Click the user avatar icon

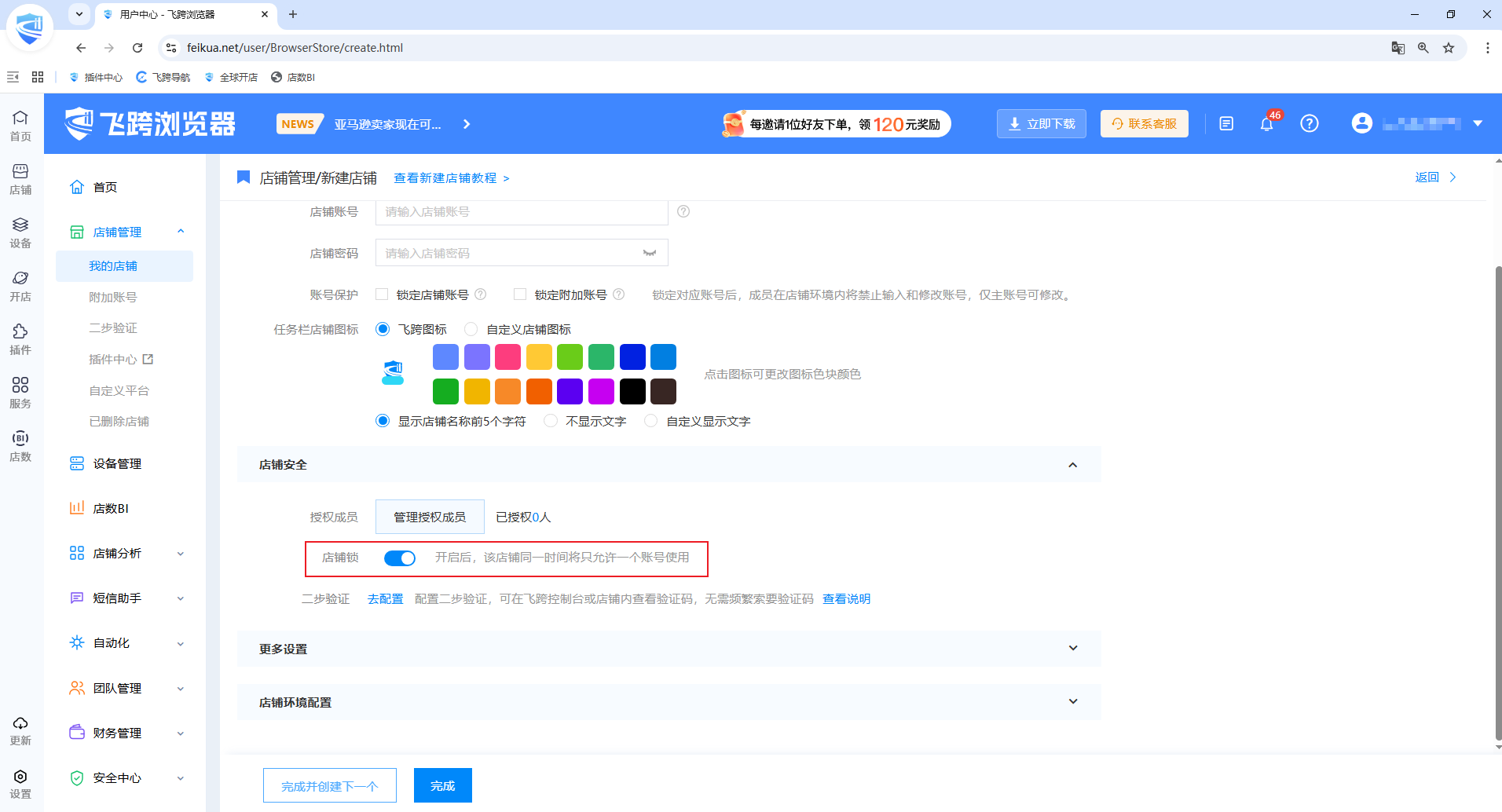[1362, 123]
